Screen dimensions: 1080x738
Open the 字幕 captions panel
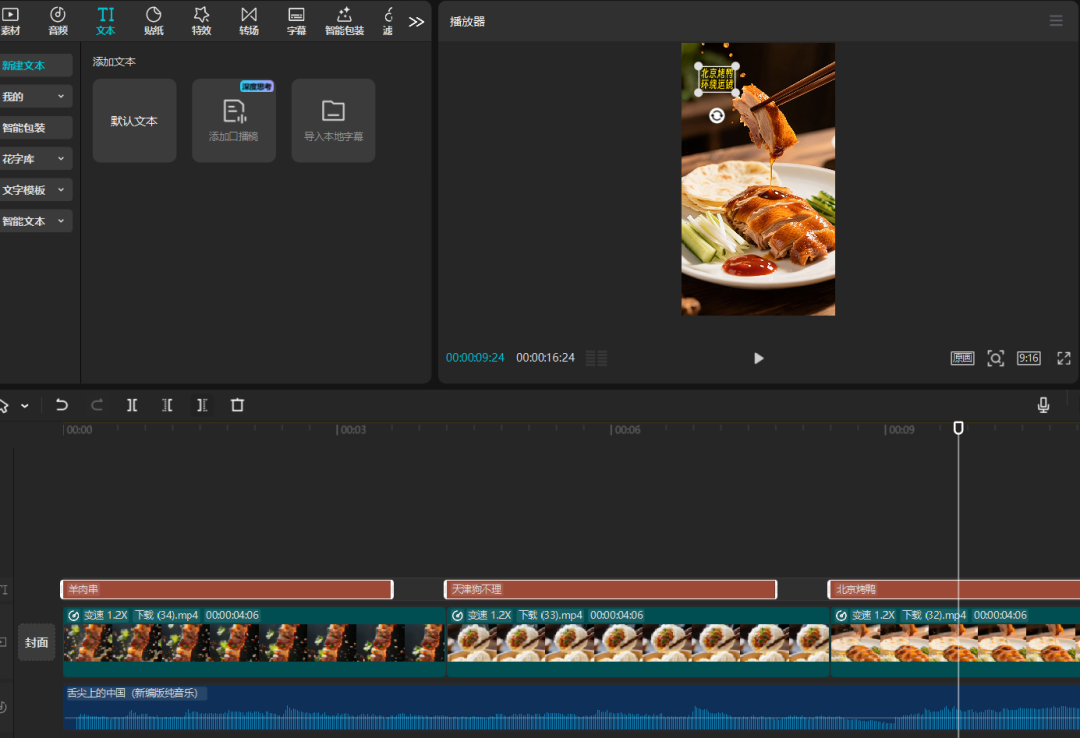click(296, 20)
